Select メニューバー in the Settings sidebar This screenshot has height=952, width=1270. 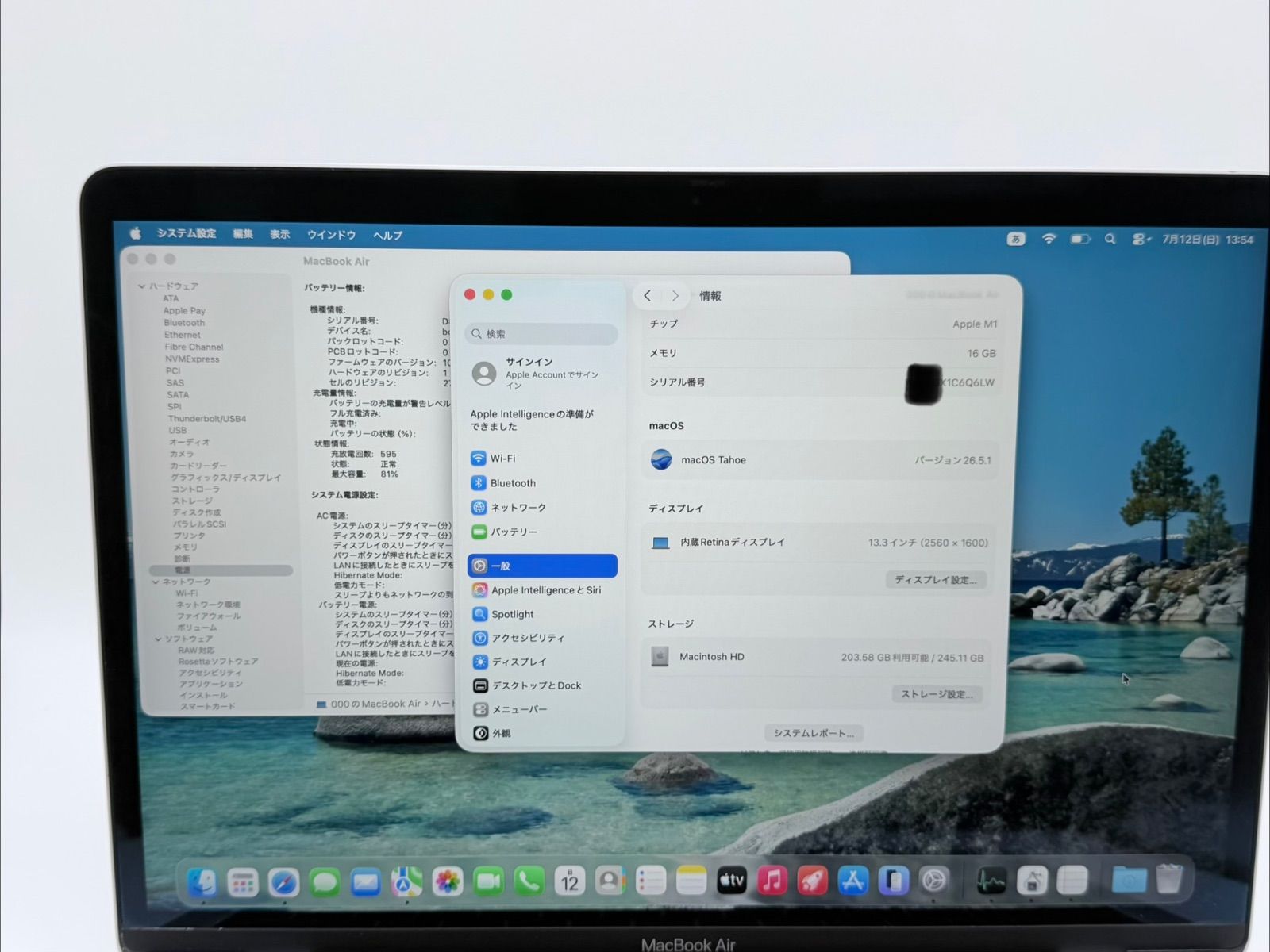click(x=542, y=709)
